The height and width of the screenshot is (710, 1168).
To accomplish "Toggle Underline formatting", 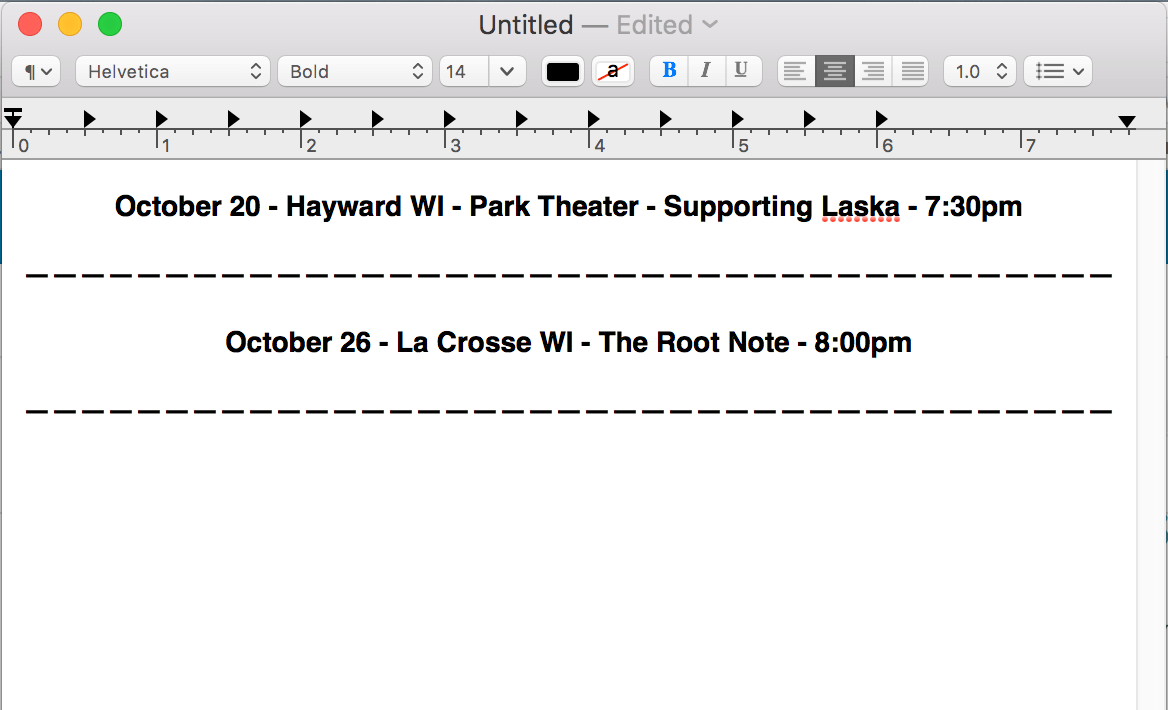I will tap(741, 71).
